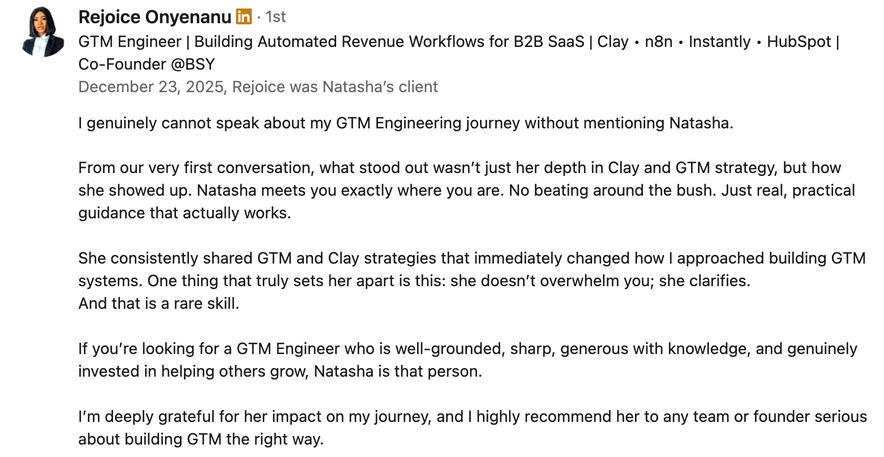Image resolution: width=884 pixels, height=457 pixels.
Task: Click the gold LinkedIn premium badge icon
Action: (x=244, y=17)
